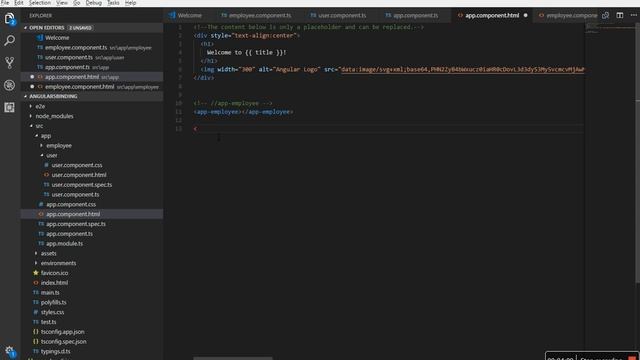Open the Selection menu

pos(40,3)
